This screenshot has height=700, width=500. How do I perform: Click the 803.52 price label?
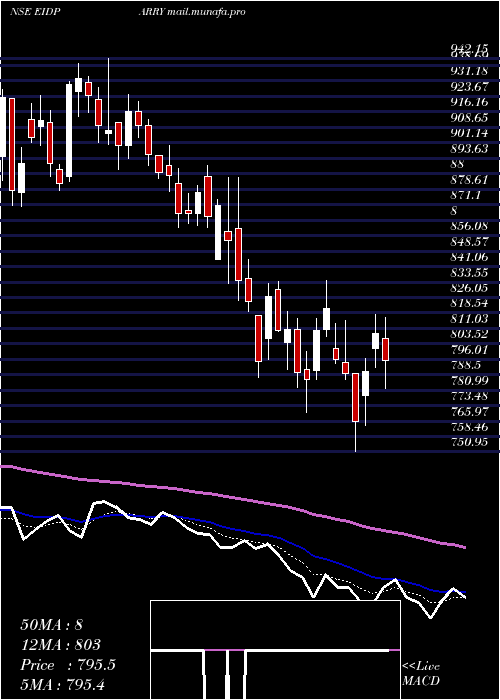pos(469,334)
